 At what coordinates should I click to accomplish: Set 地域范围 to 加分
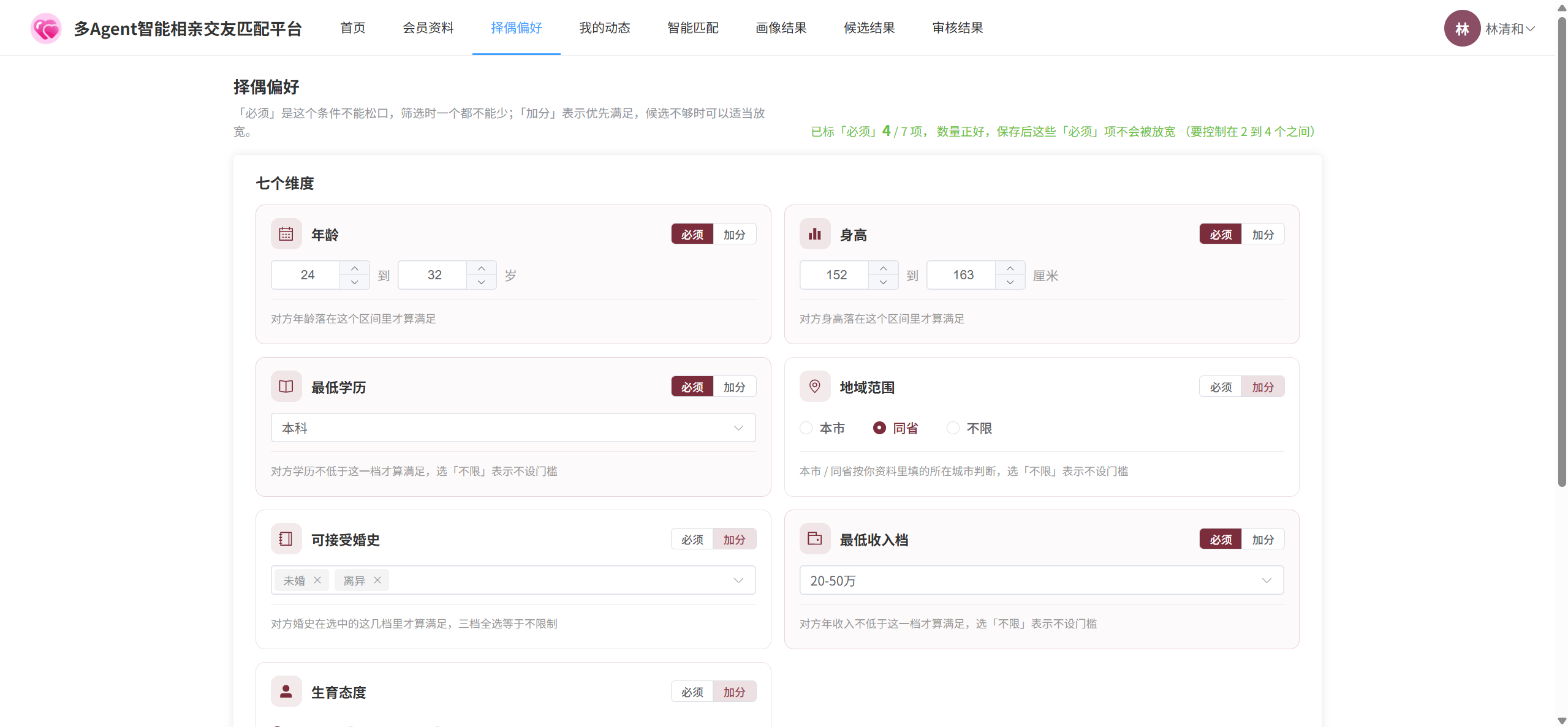(x=1263, y=387)
